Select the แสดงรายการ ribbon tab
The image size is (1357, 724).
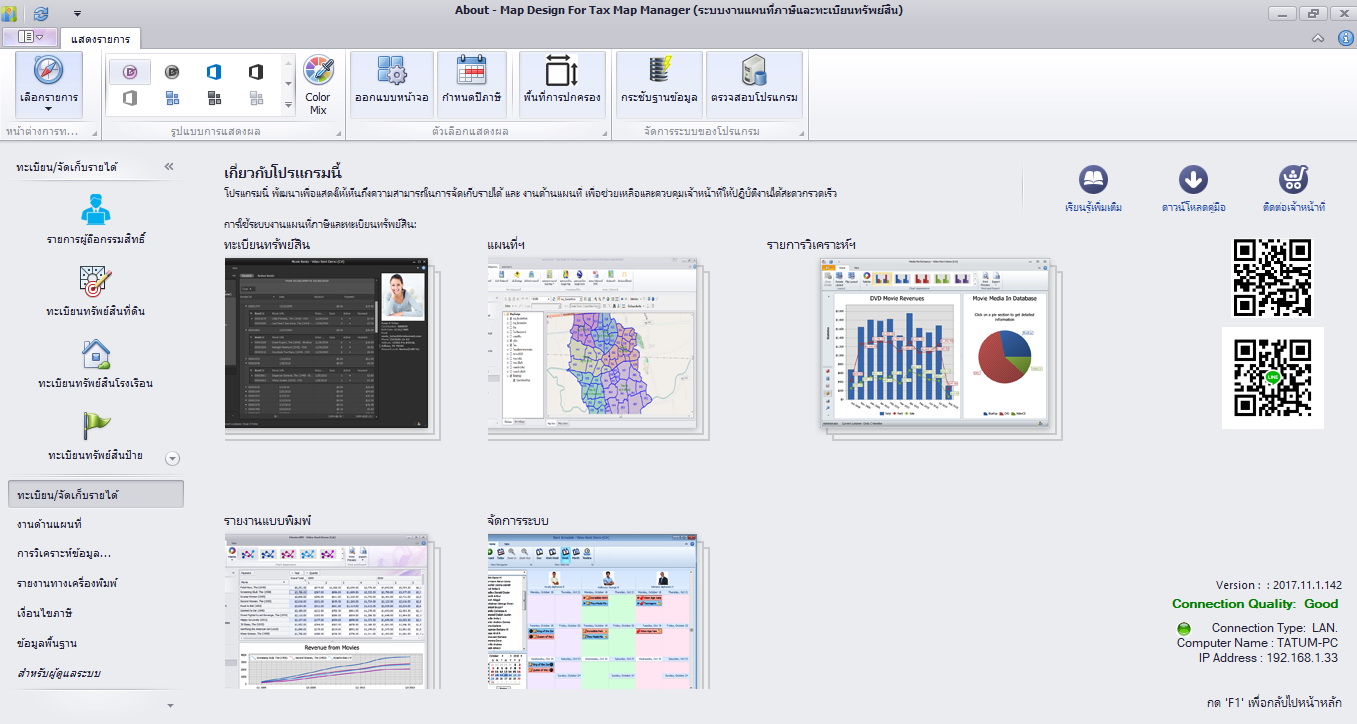click(x=101, y=38)
